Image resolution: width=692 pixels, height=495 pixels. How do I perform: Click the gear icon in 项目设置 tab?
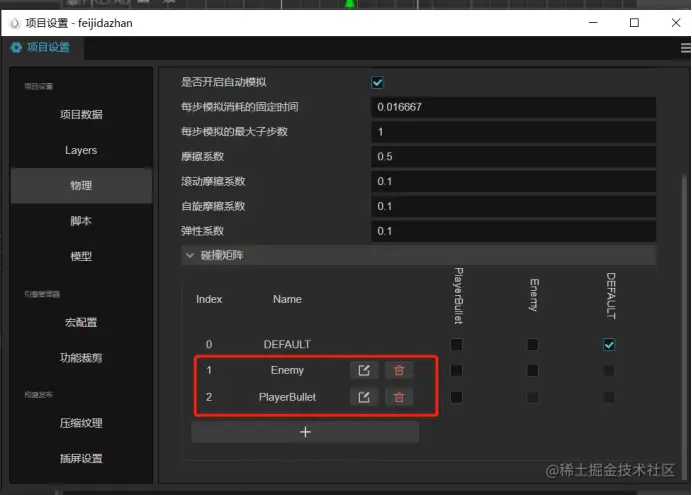[x=16, y=48]
